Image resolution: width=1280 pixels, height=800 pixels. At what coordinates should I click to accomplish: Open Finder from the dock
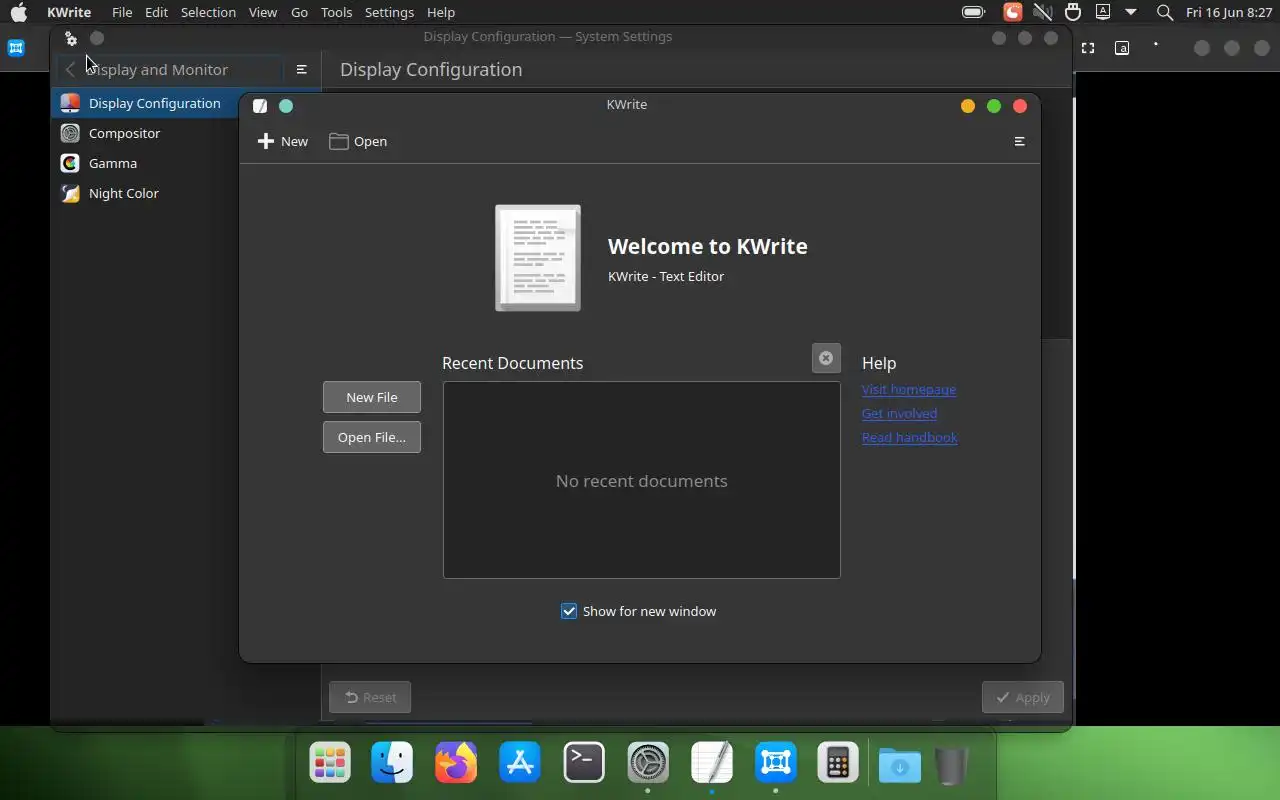tap(392, 763)
